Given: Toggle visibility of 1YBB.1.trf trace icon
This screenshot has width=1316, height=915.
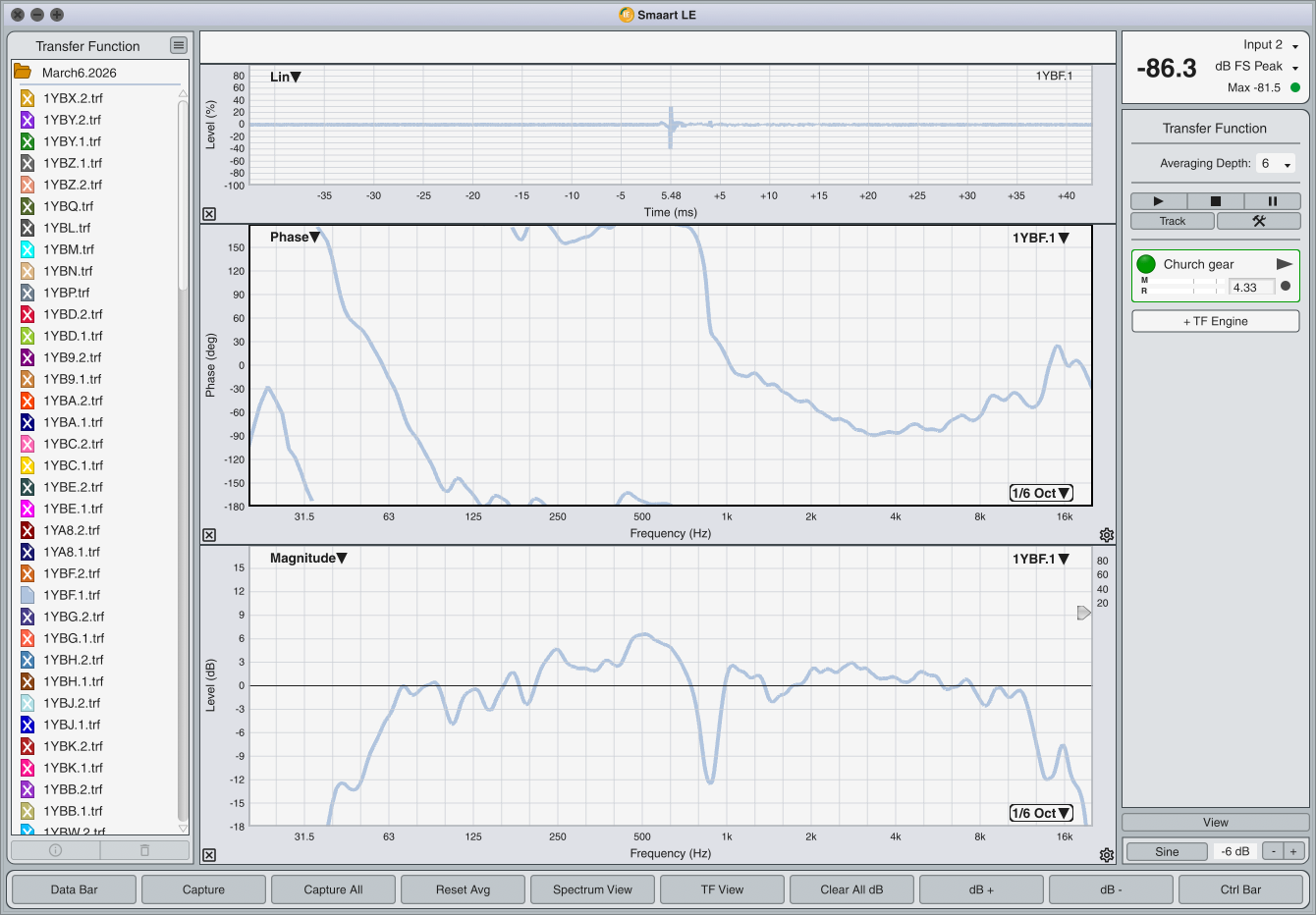Looking at the screenshot, I should pyautogui.click(x=27, y=811).
